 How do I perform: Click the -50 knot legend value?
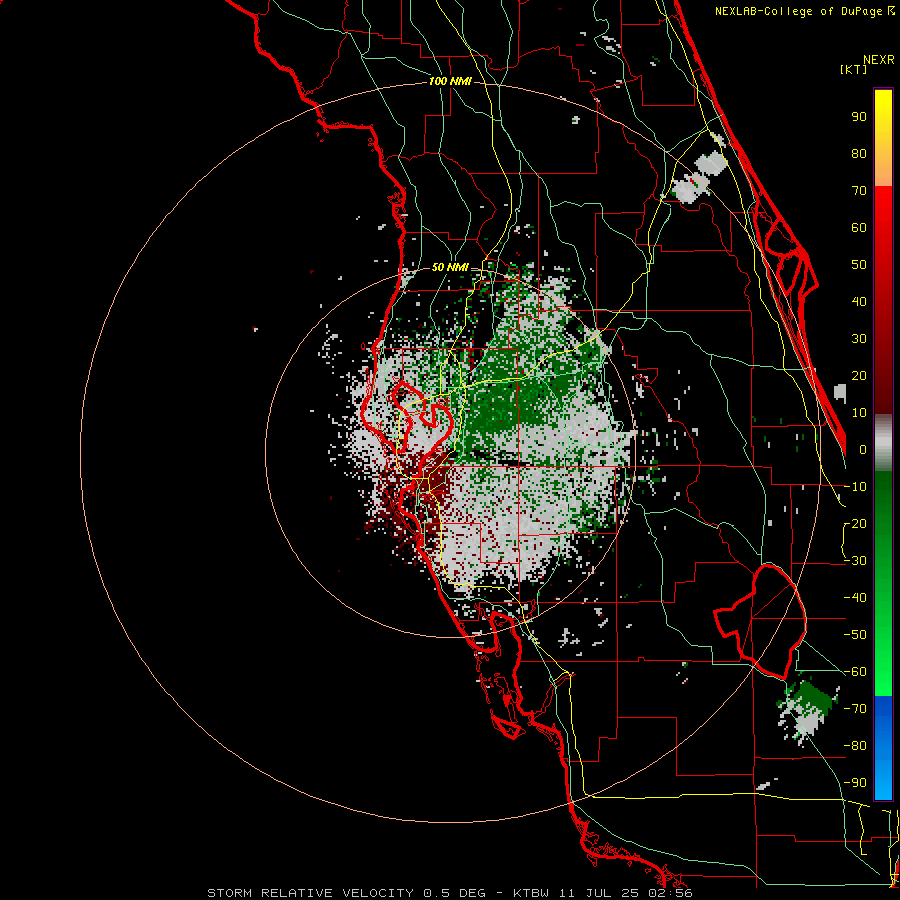tap(855, 635)
